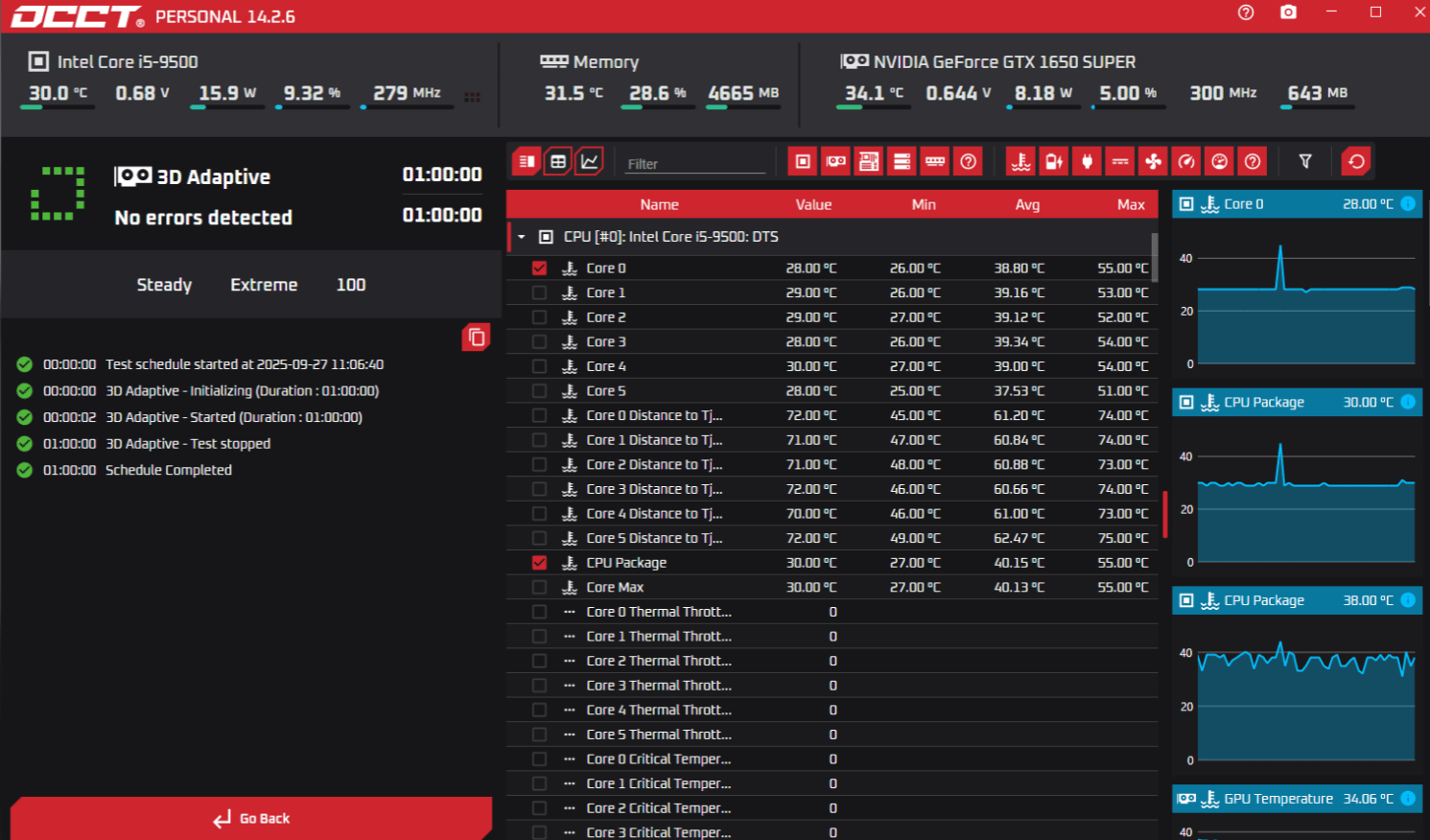The image size is (1430, 840).
Task: Sort the sensor table by Min column
Action: coord(924,204)
